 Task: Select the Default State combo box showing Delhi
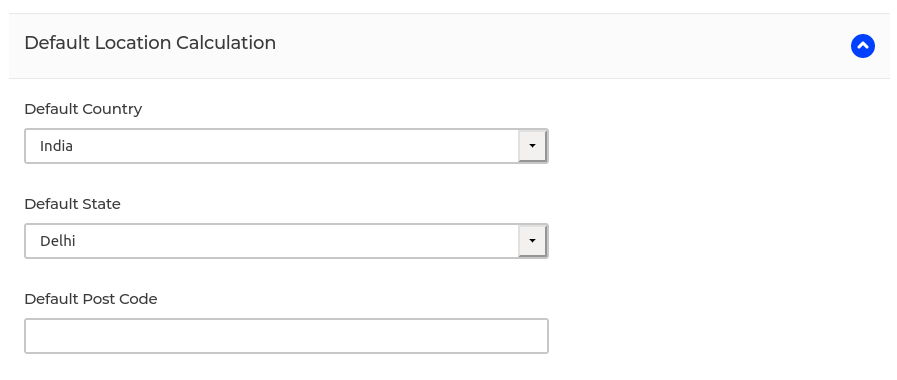[x=286, y=241]
